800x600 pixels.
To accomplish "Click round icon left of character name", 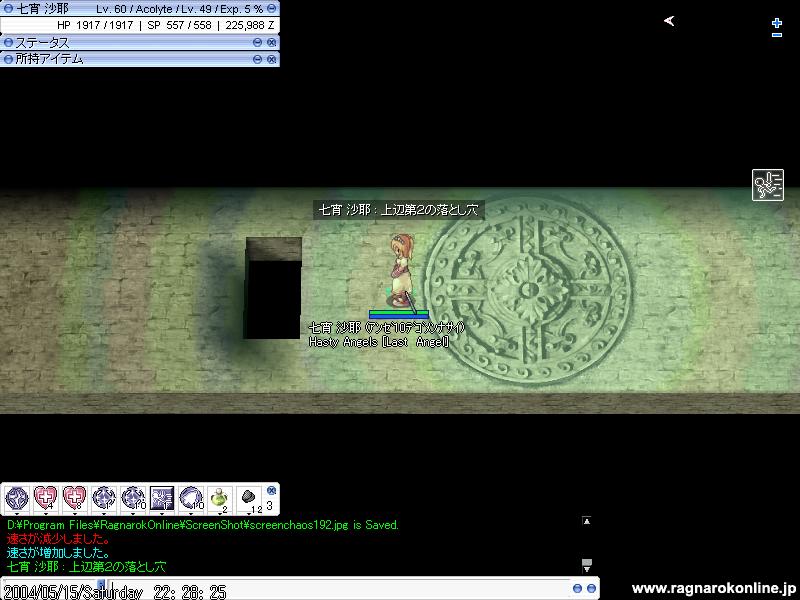I will 9,8.
